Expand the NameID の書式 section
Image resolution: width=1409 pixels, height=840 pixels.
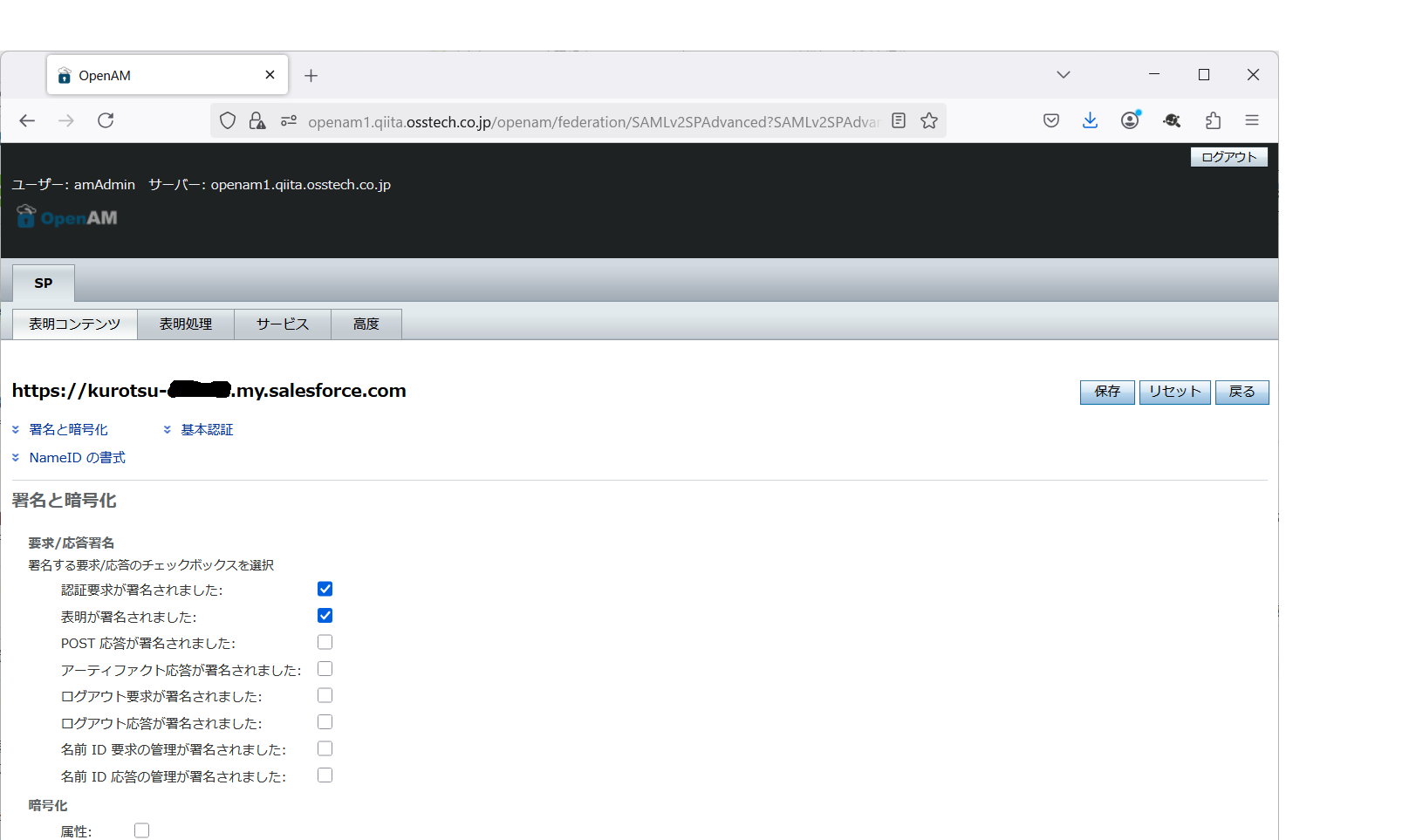coord(16,457)
